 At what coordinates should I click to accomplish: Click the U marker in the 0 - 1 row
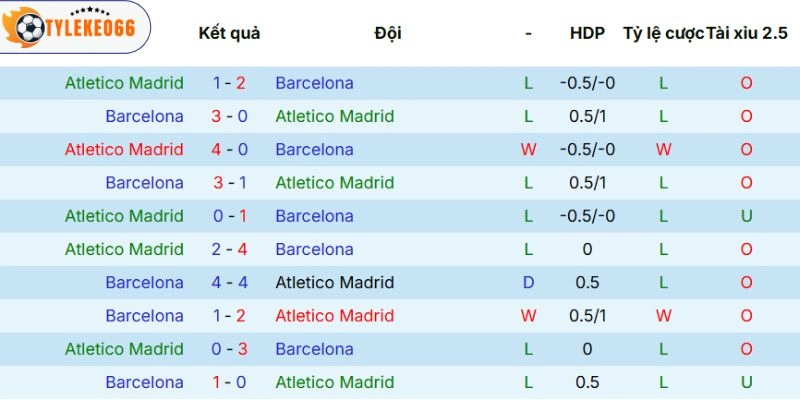[746, 216]
